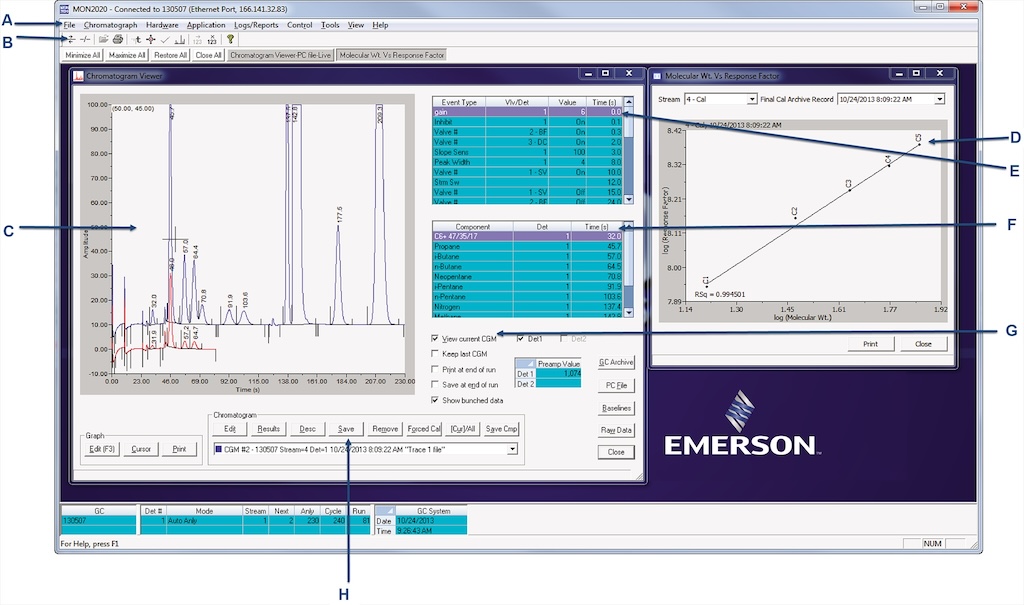Uncheck View current CGM
Image resolution: width=1024 pixels, height=605 pixels.
pos(435,338)
